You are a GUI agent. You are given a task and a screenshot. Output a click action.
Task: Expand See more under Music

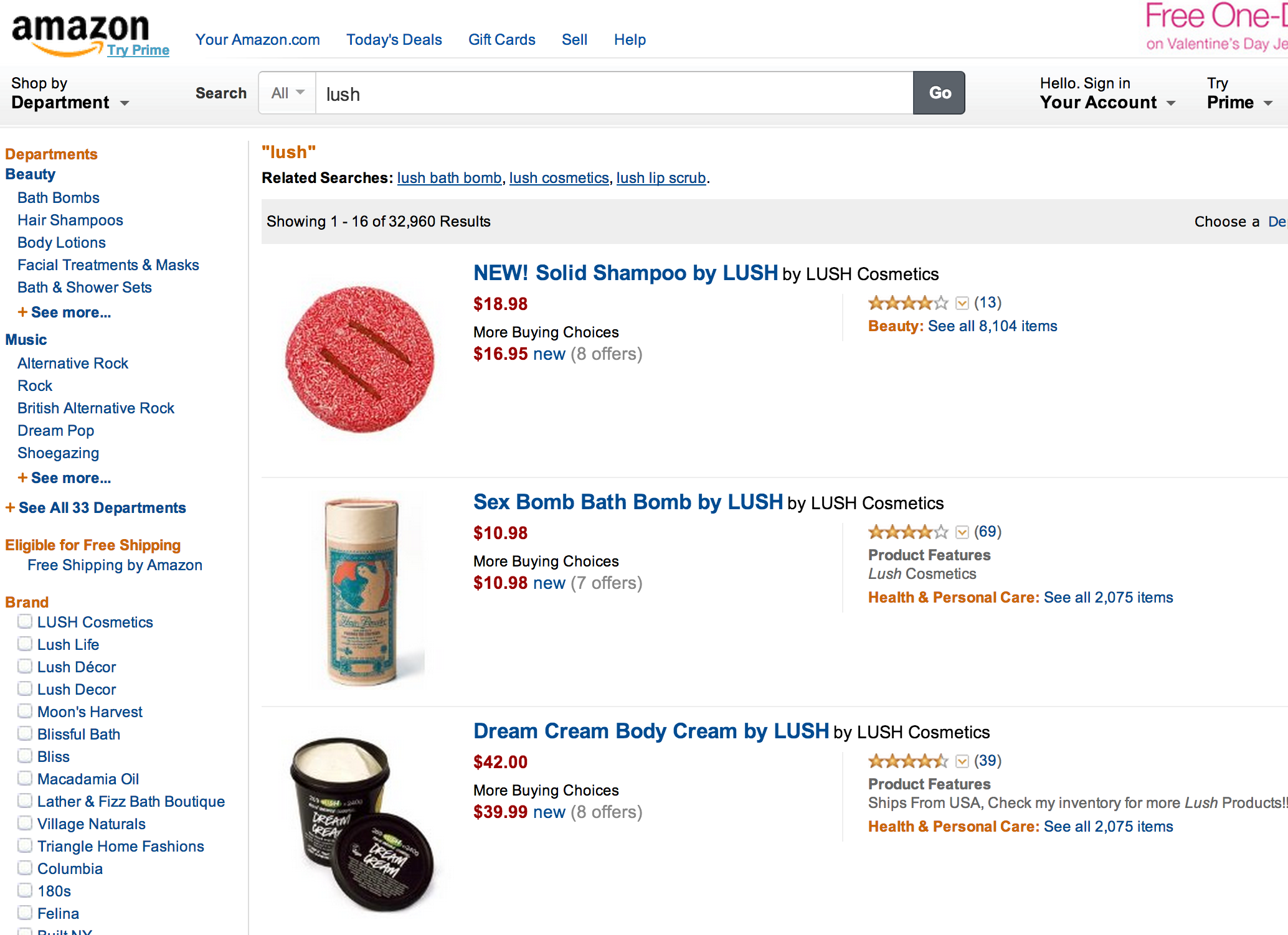[x=70, y=478]
